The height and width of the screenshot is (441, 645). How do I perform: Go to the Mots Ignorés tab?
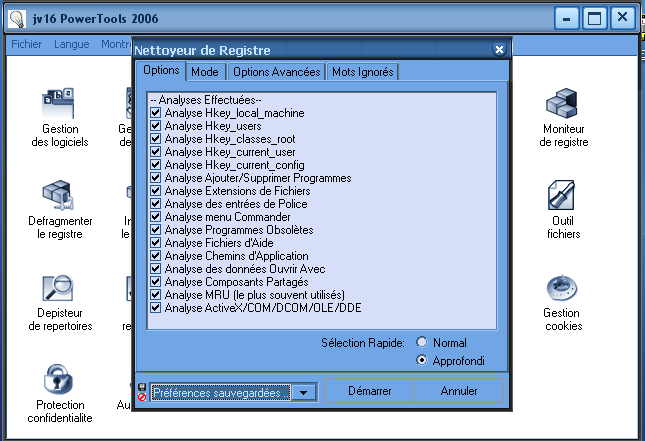click(363, 72)
